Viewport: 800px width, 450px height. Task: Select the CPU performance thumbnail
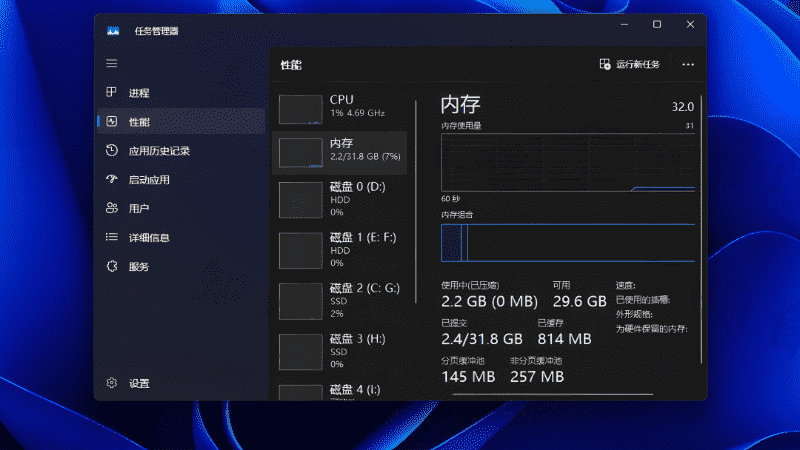tap(301, 109)
